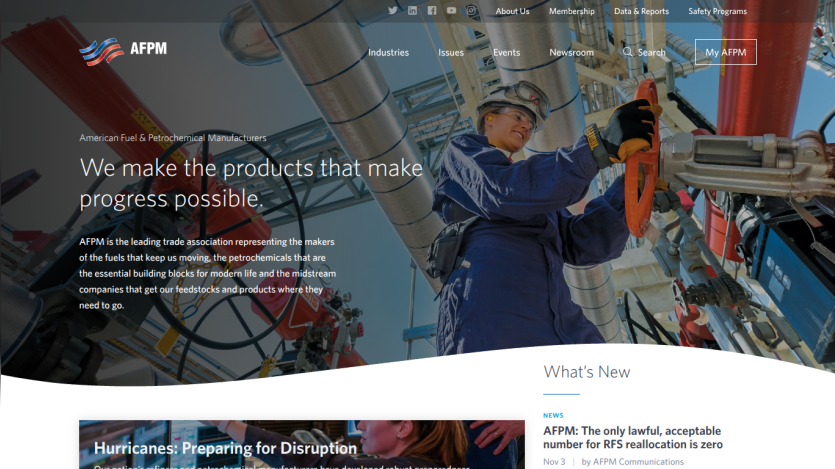Screen dimensions: 835x469
Task: Open the Hurricanes: Preparing for Disruption card
Action: [x=301, y=445]
